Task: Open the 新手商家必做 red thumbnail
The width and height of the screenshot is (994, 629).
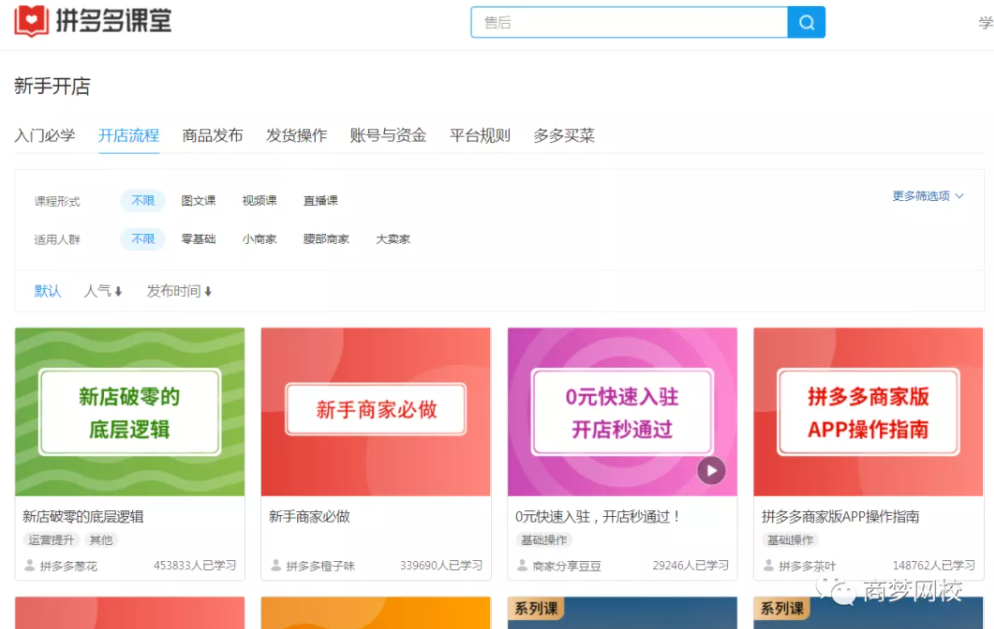Action: 375,412
